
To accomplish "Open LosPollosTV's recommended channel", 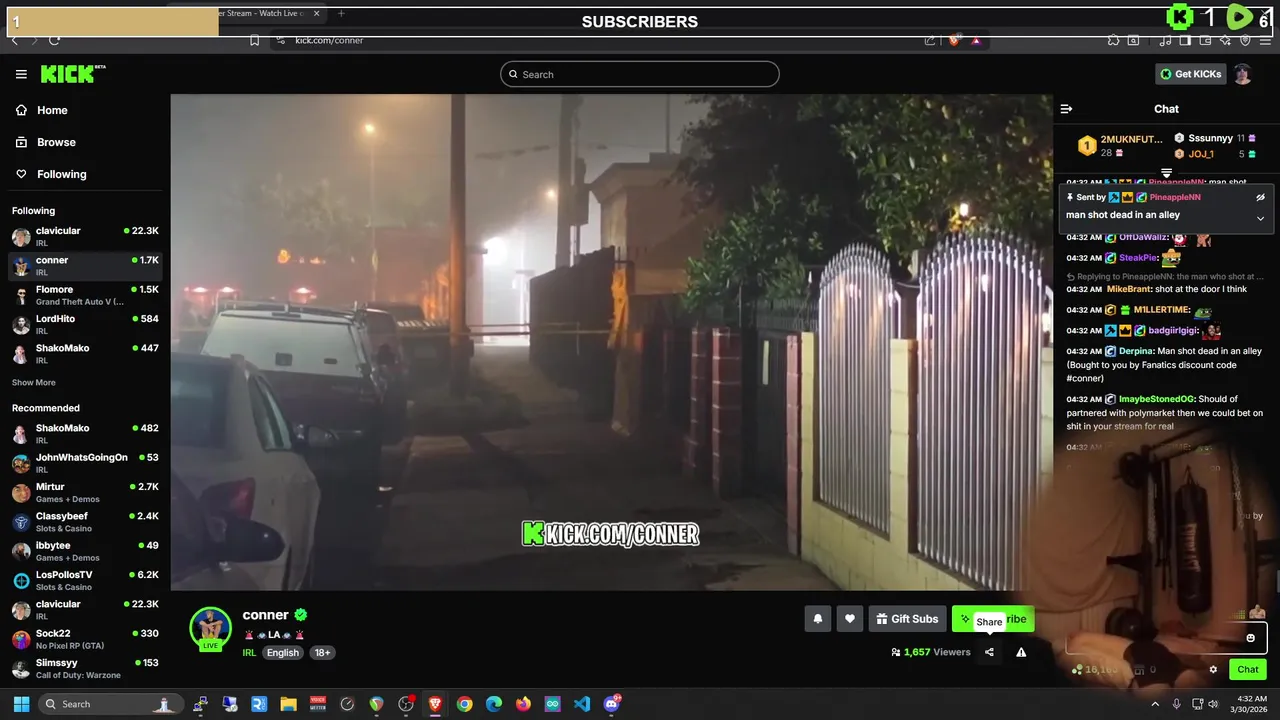I will pos(85,580).
